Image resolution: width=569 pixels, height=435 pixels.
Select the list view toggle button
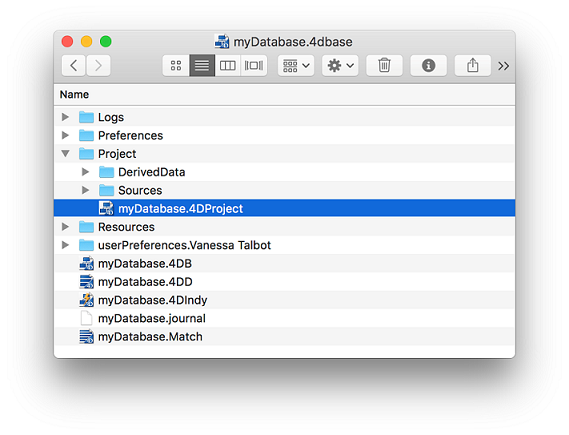[x=202, y=66]
